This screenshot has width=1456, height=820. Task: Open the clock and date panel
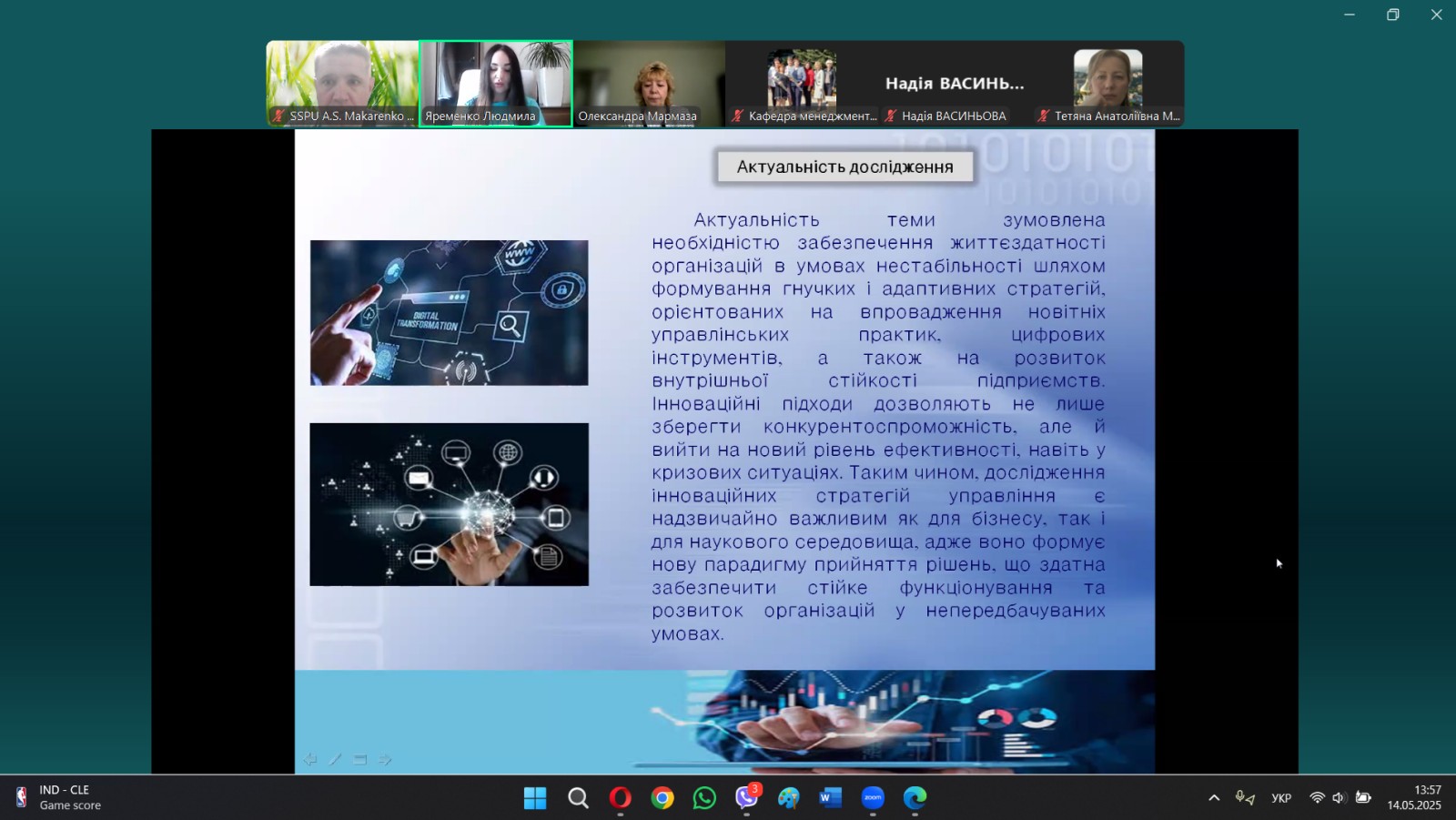point(1413,797)
